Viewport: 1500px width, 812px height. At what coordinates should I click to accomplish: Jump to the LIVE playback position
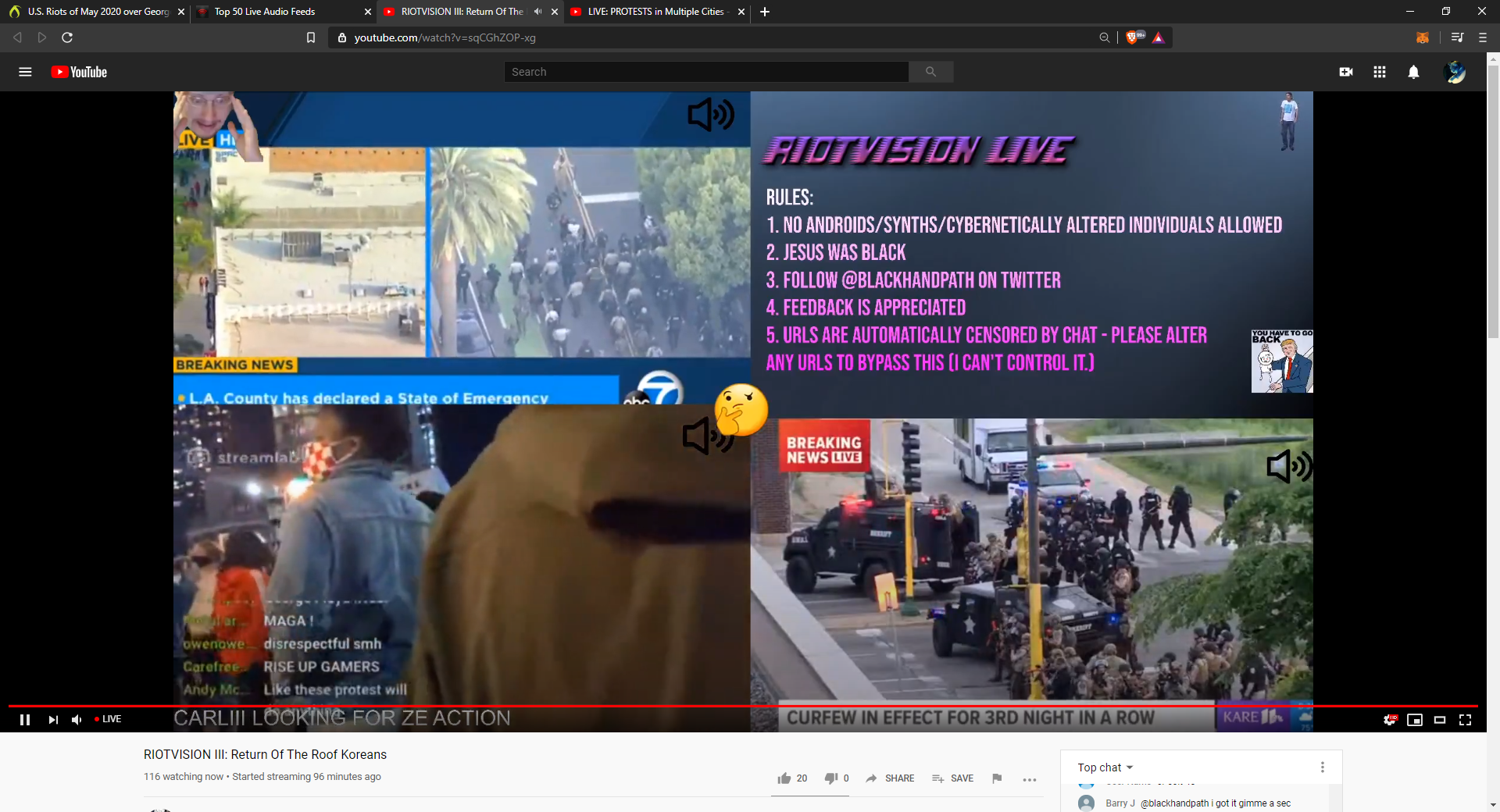(108, 719)
